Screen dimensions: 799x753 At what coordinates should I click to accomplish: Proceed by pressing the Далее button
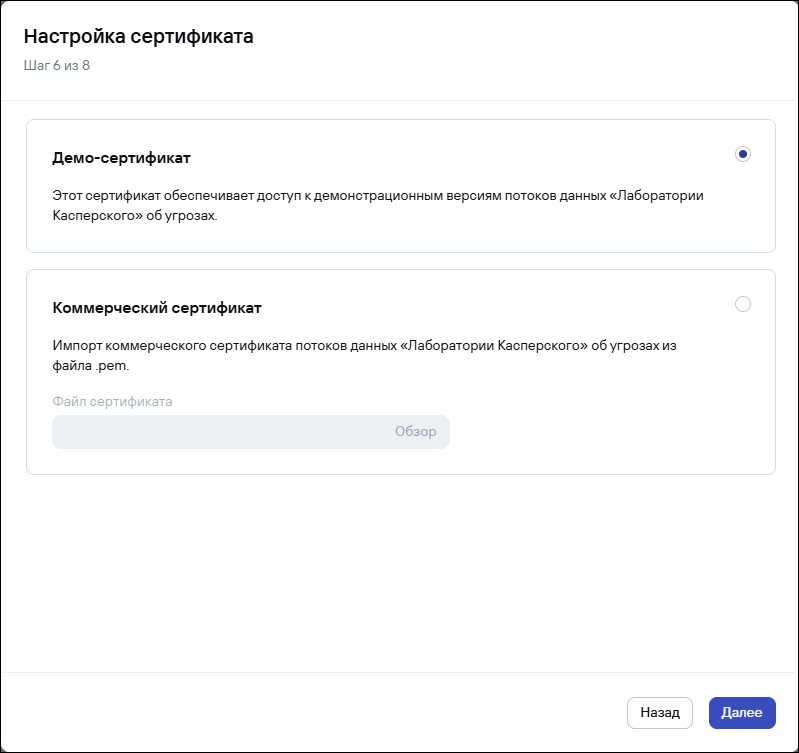pos(742,713)
